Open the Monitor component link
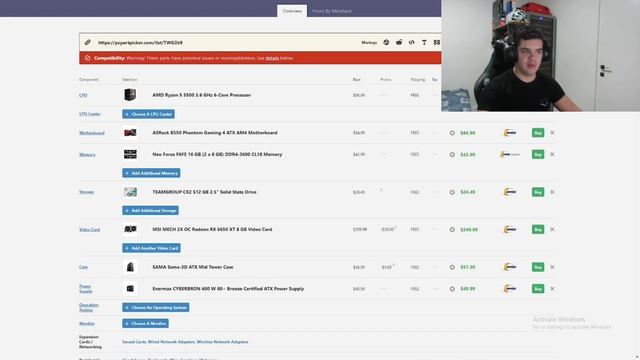 tap(87, 324)
